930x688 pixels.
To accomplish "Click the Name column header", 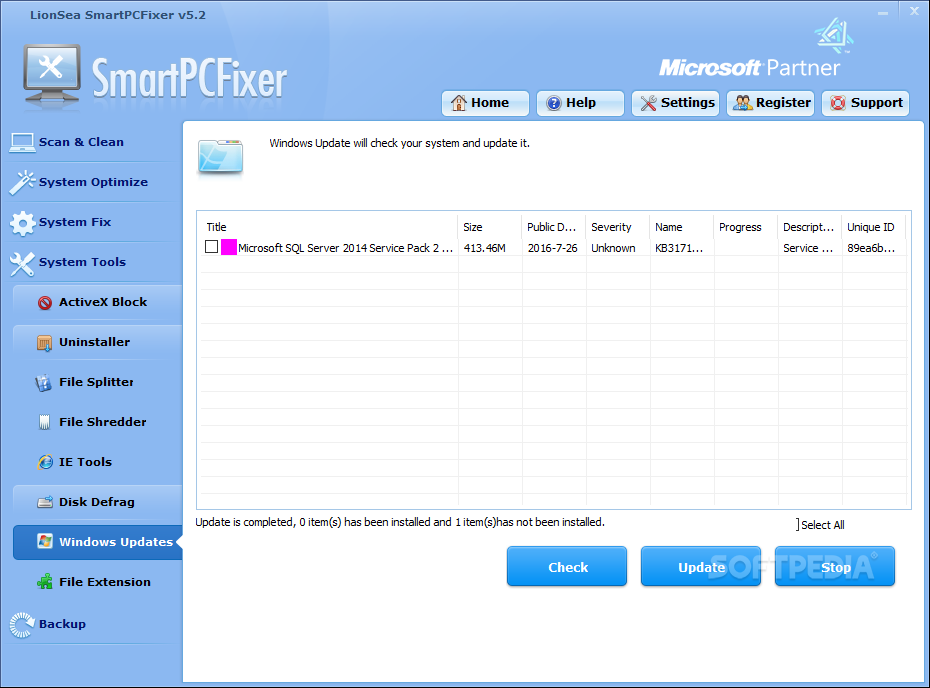I will point(682,227).
